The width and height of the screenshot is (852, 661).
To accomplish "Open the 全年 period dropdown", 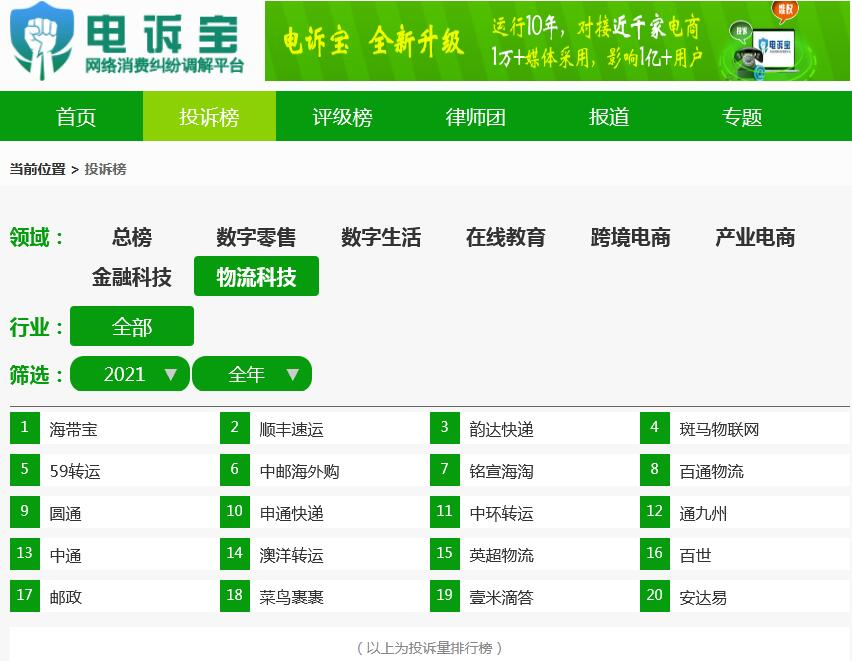I will (252, 373).
